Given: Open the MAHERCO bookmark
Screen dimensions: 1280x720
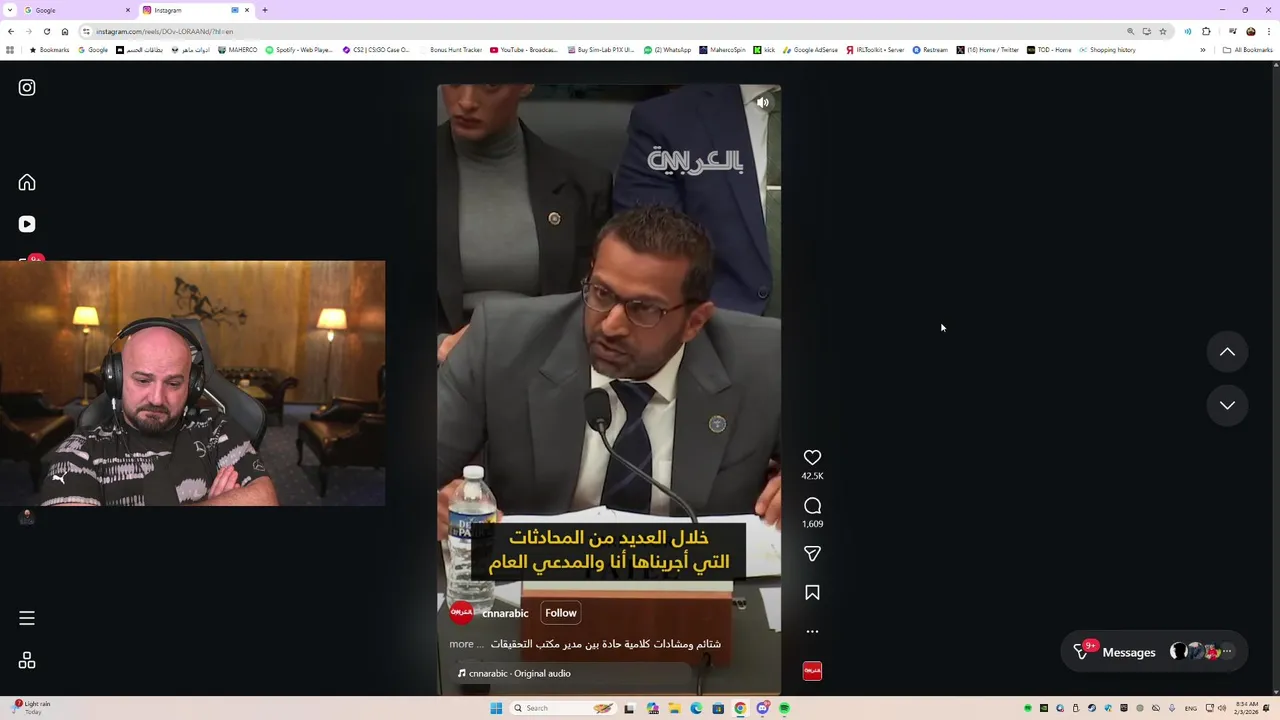Looking at the screenshot, I should [x=238, y=50].
